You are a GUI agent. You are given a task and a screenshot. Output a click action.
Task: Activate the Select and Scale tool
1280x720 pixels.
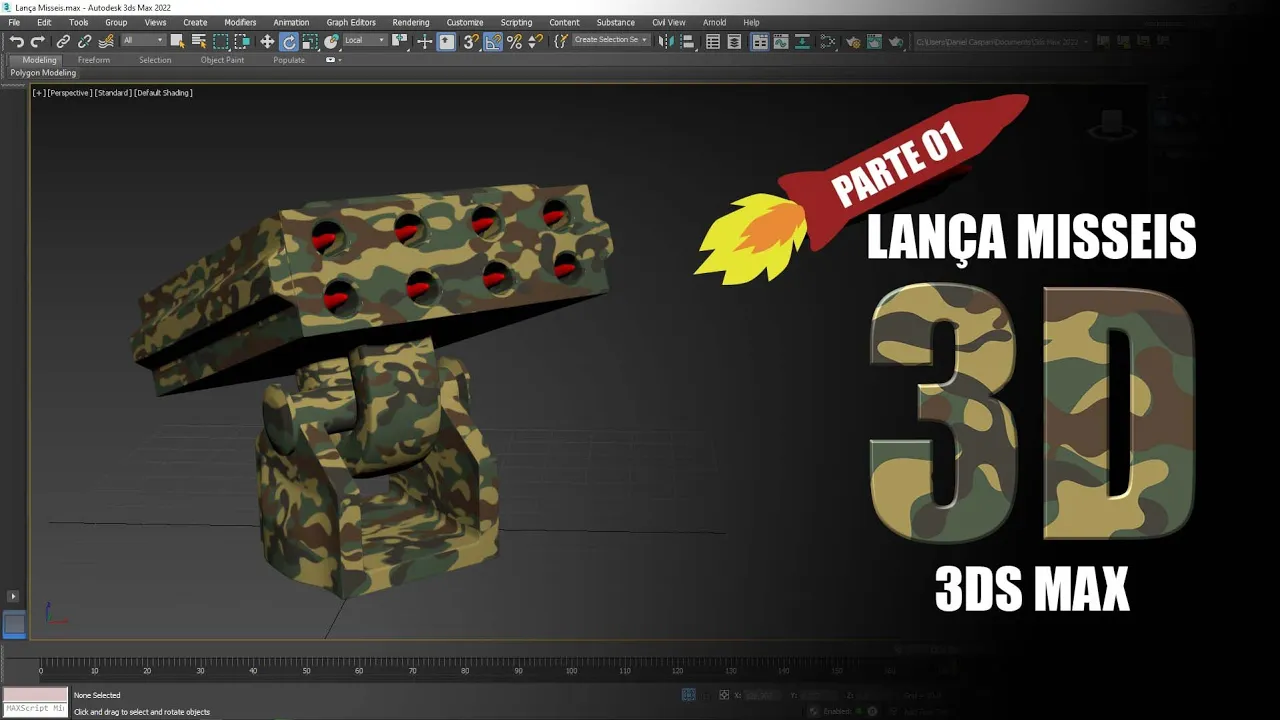[x=310, y=41]
